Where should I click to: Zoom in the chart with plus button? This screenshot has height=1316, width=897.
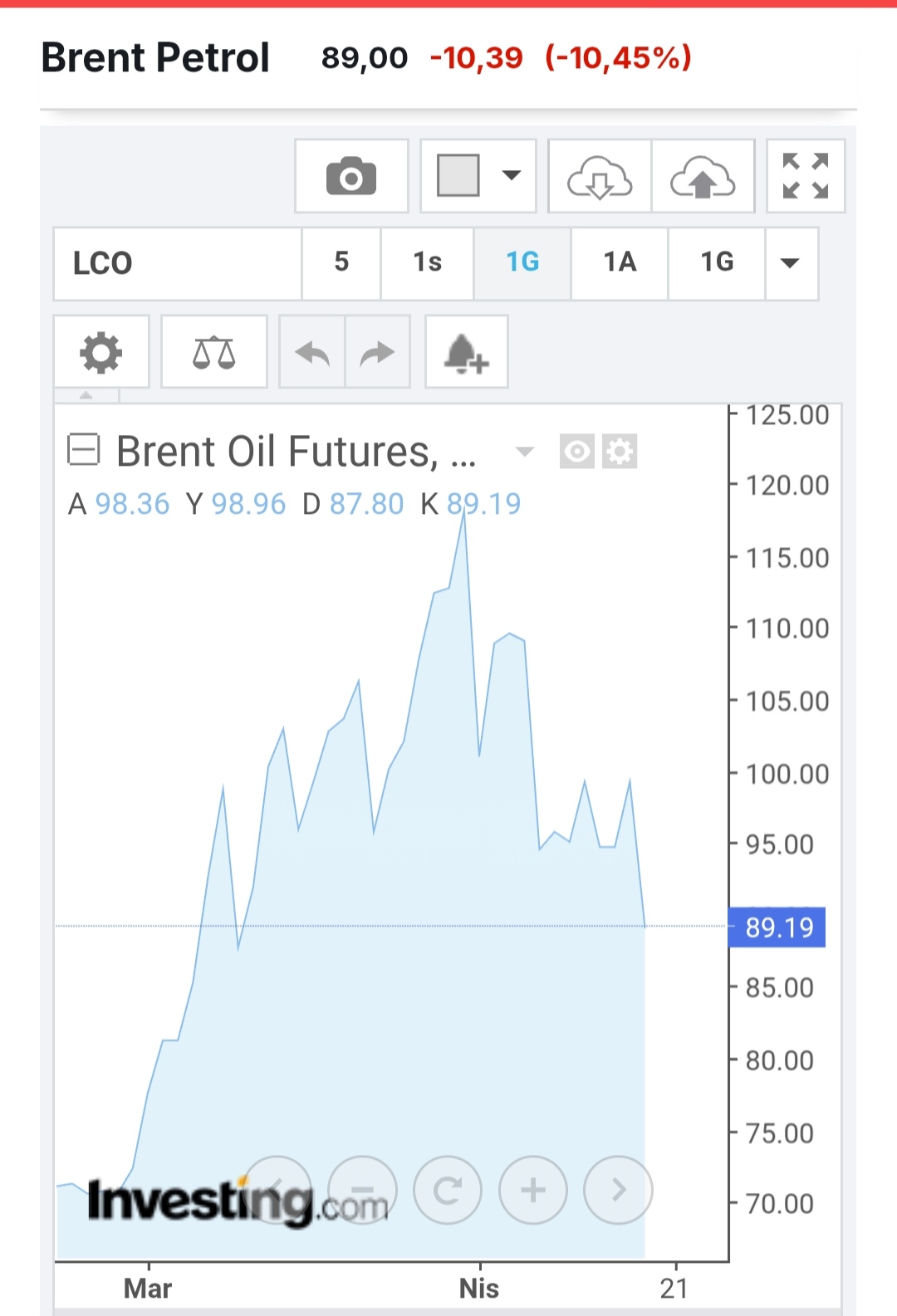[x=532, y=1190]
